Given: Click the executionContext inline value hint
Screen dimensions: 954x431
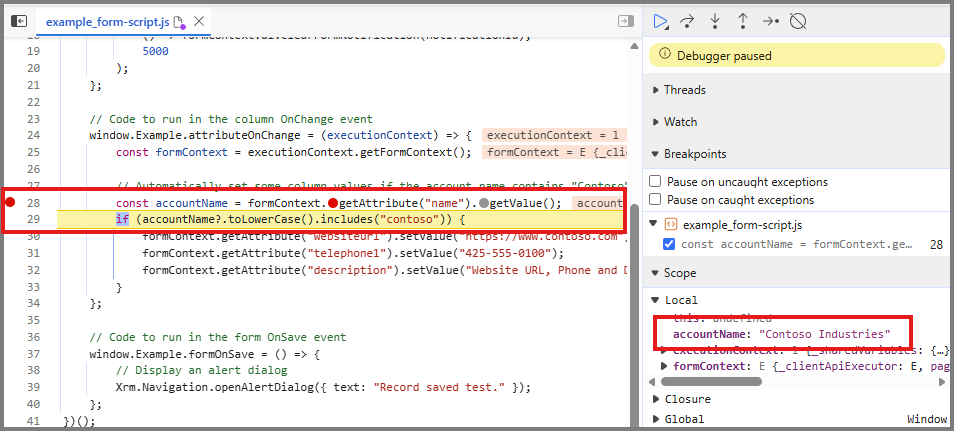Looking at the screenshot, I should tap(555, 135).
